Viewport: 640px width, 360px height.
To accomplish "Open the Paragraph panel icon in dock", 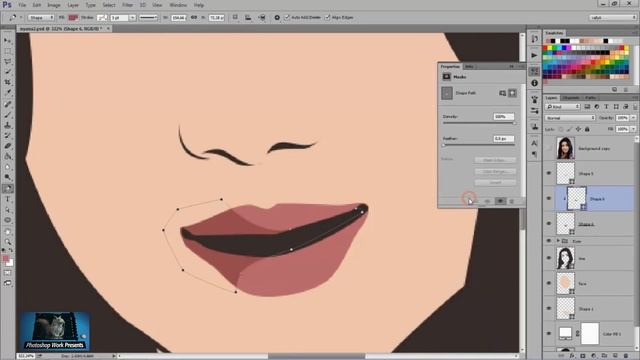I will [x=534, y=154].
